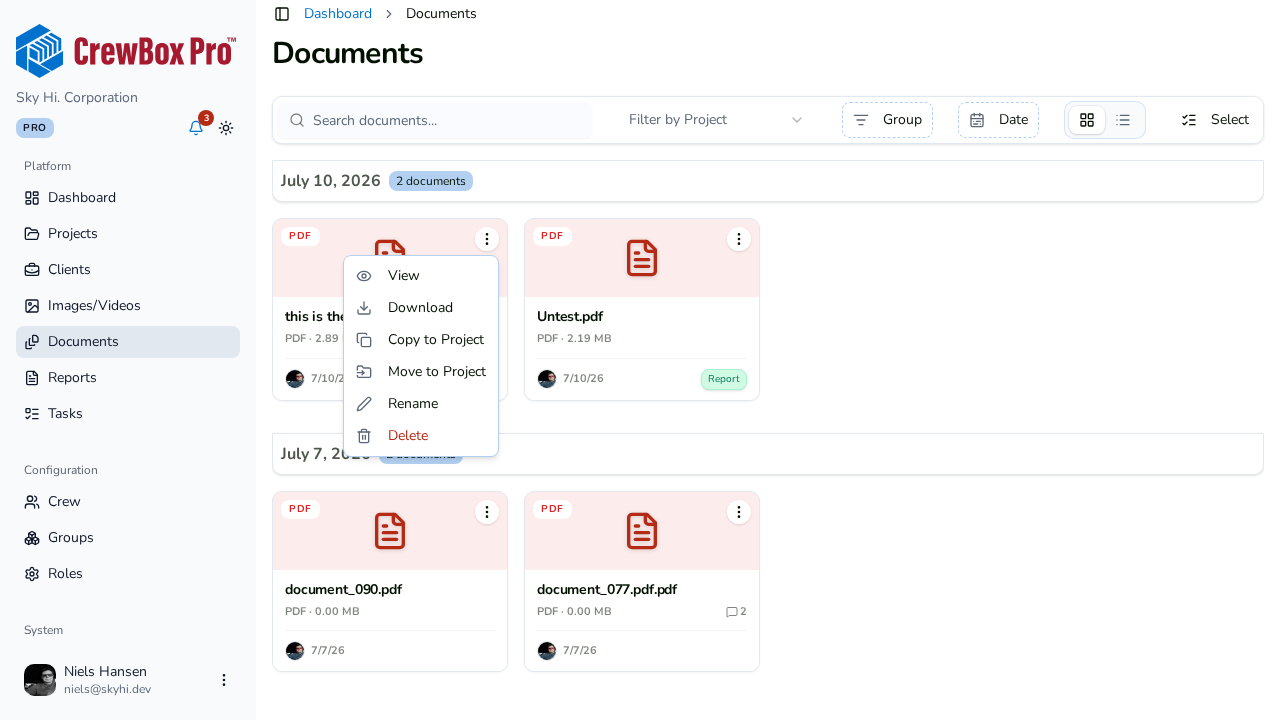This screenshot has width=1280, height=720.
Task: Open Reports section
Action: [x=128, y=378]
